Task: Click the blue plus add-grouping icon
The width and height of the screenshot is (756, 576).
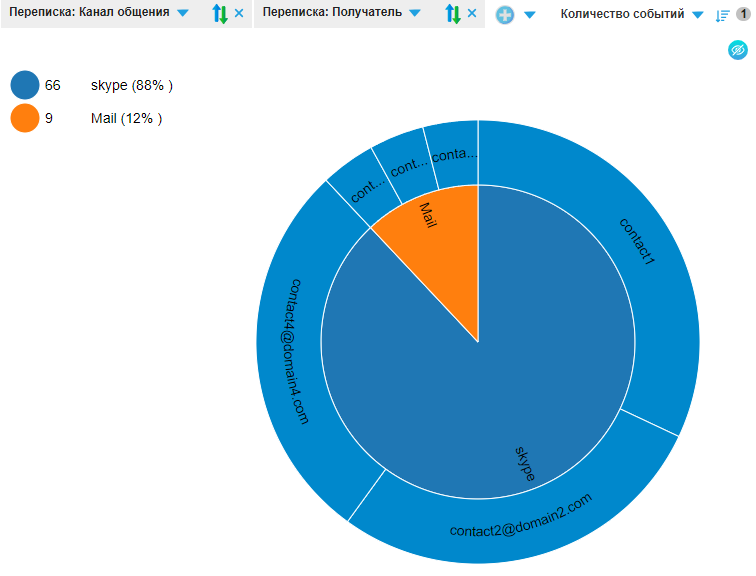Action: coord(505,15)
